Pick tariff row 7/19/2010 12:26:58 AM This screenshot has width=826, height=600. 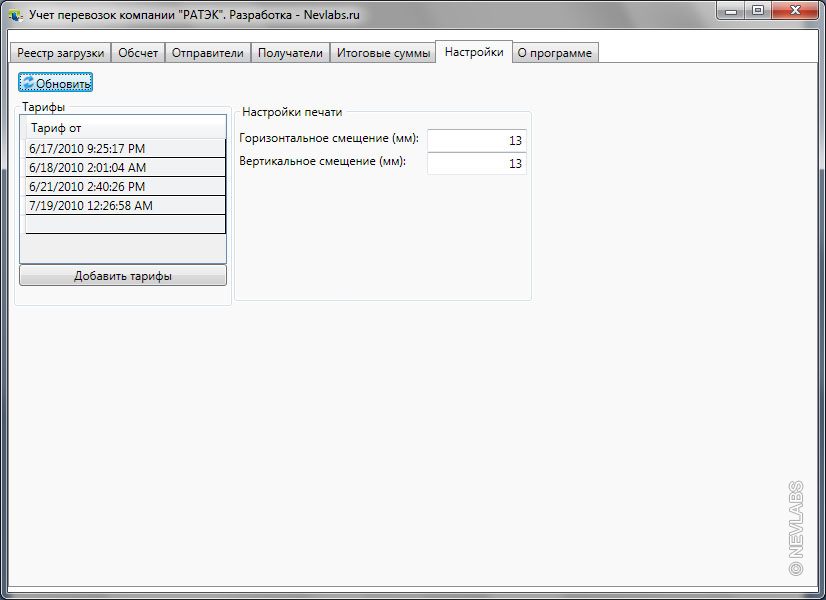122,206
